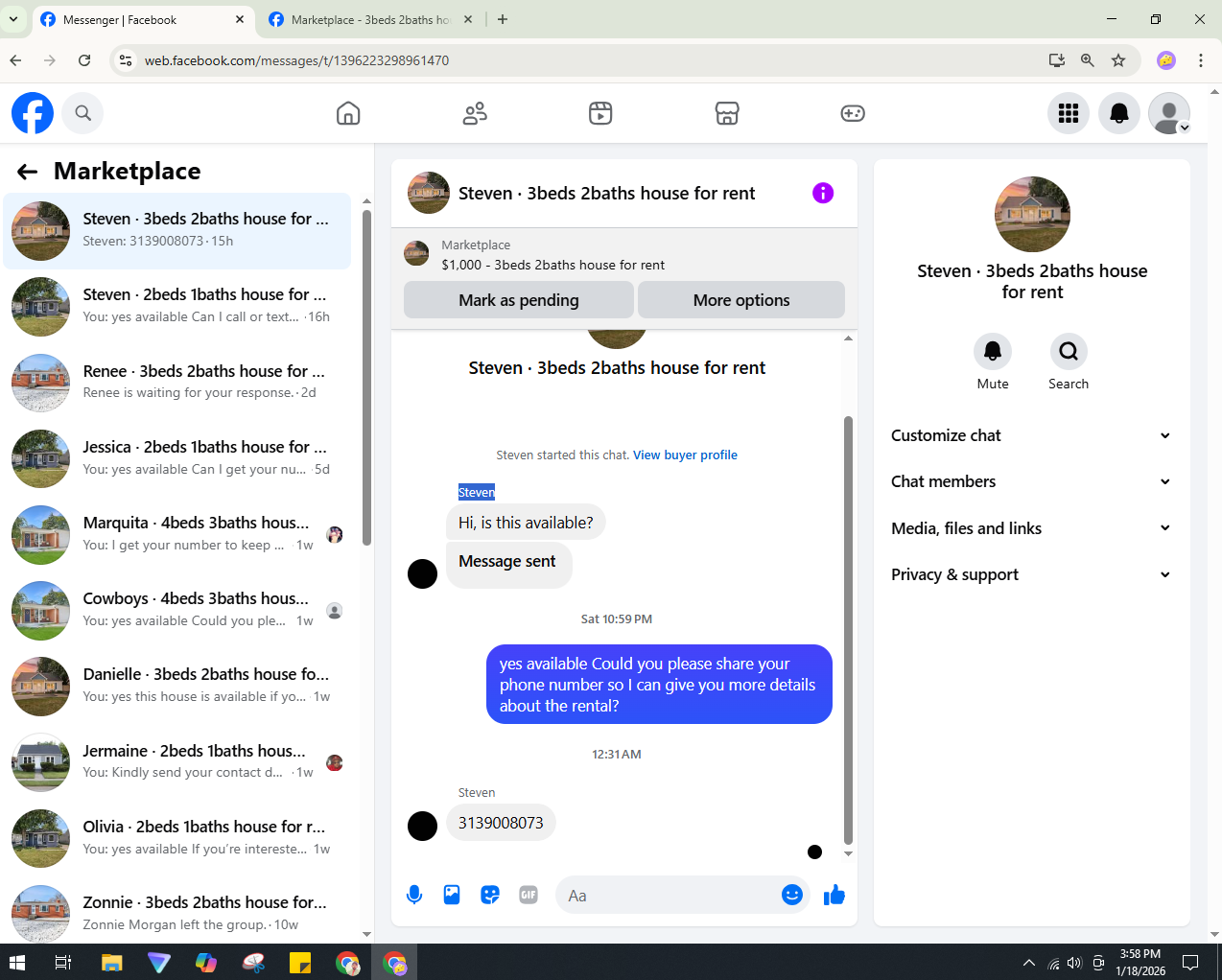Open the notifications bell in header
Screen dimensions: 1222x980
coord(1119,113)
